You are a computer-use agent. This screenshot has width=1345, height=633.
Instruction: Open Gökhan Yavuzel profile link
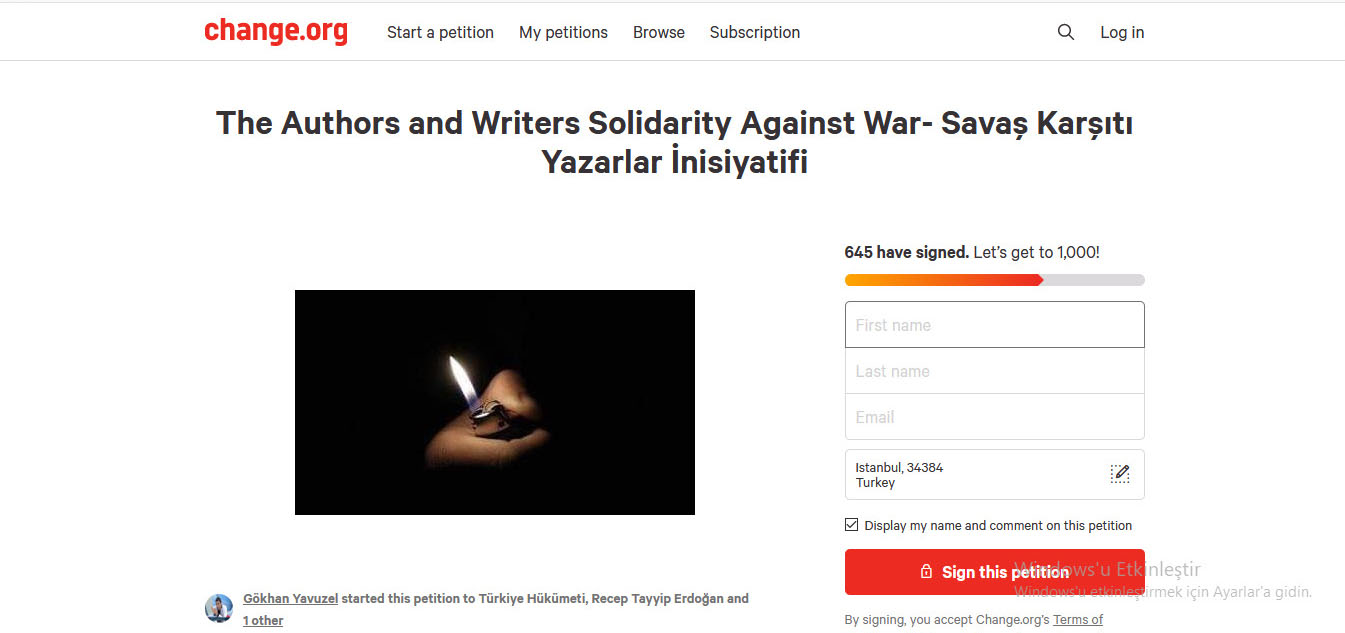(291, 599)
